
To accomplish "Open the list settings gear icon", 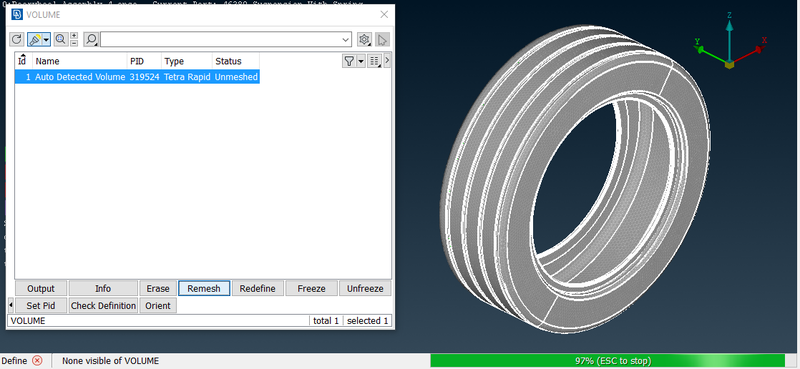I will (x=364, y=39).
